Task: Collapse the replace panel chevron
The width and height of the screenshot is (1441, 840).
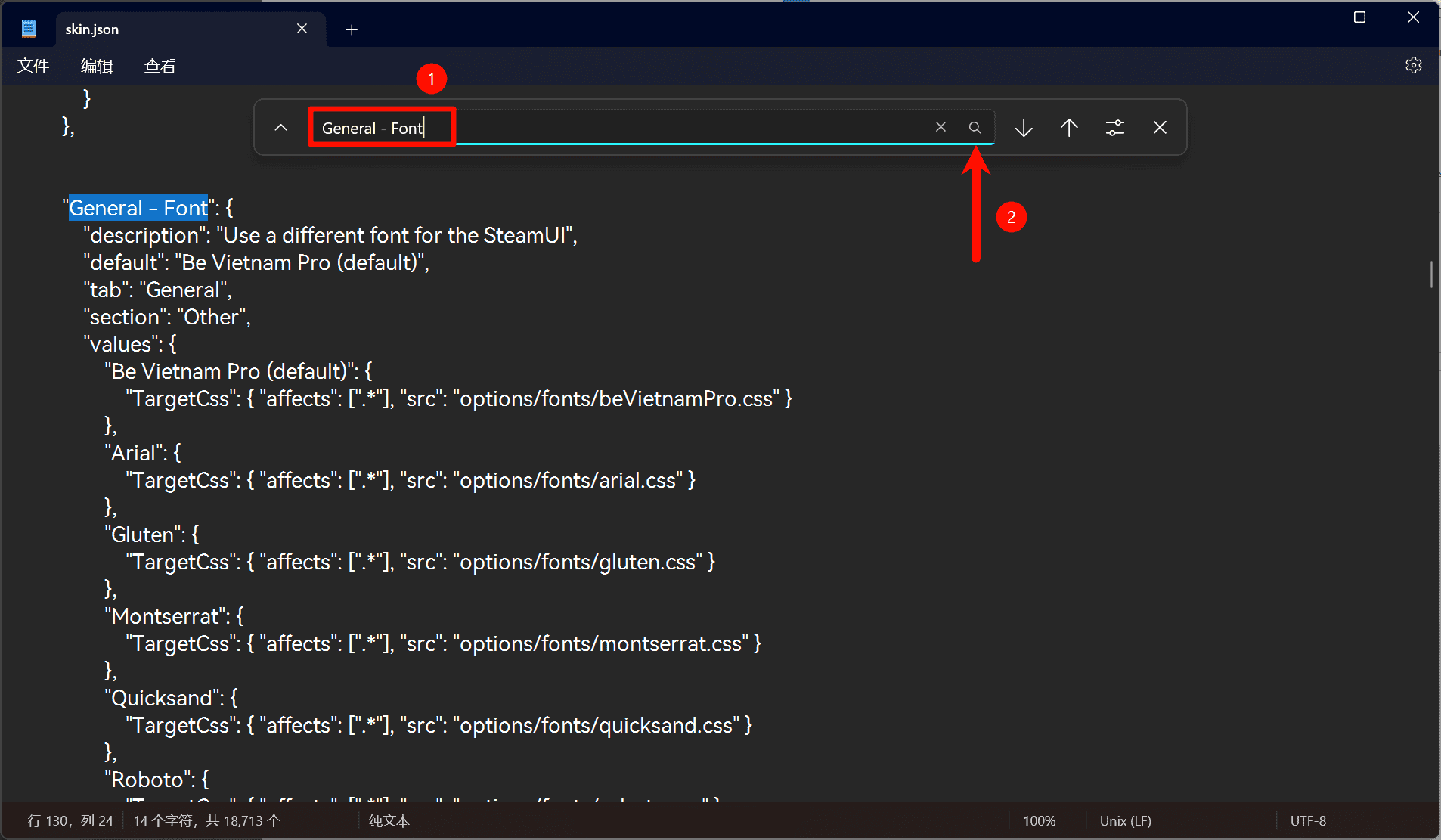Action: point(280,128)
